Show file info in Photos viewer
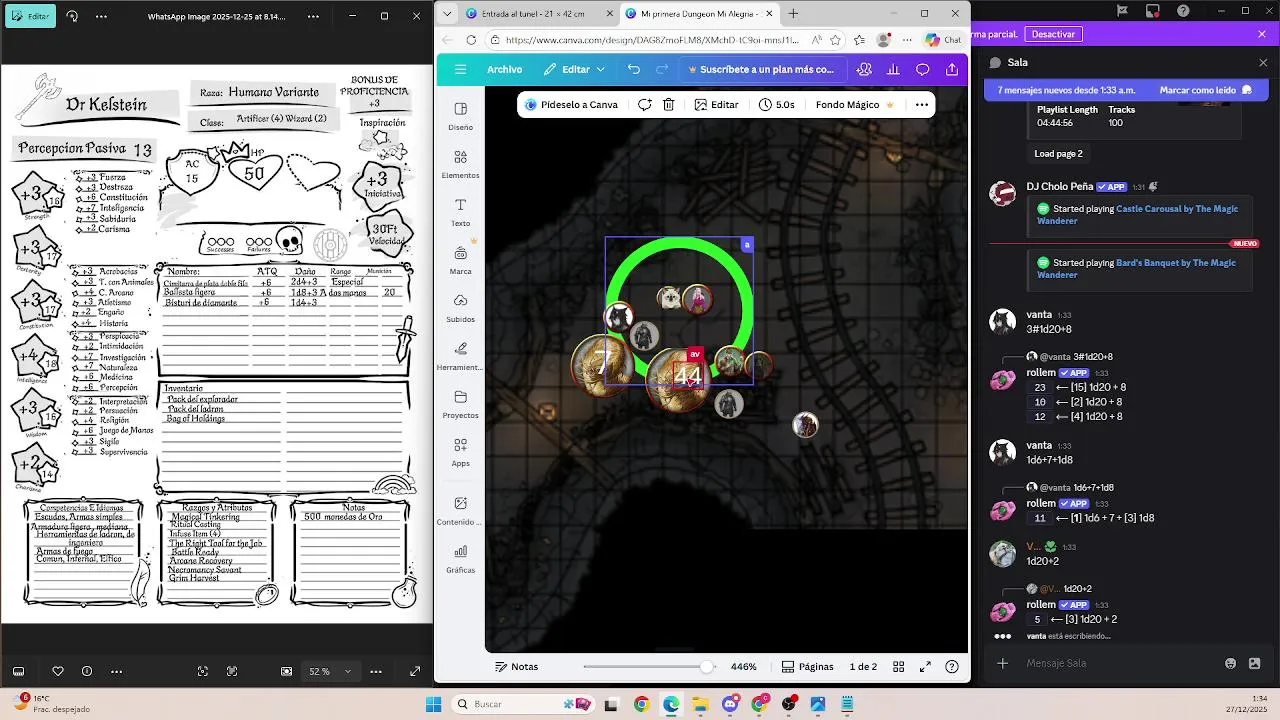This screenshot has width=1280, height=720. point(87,671)
